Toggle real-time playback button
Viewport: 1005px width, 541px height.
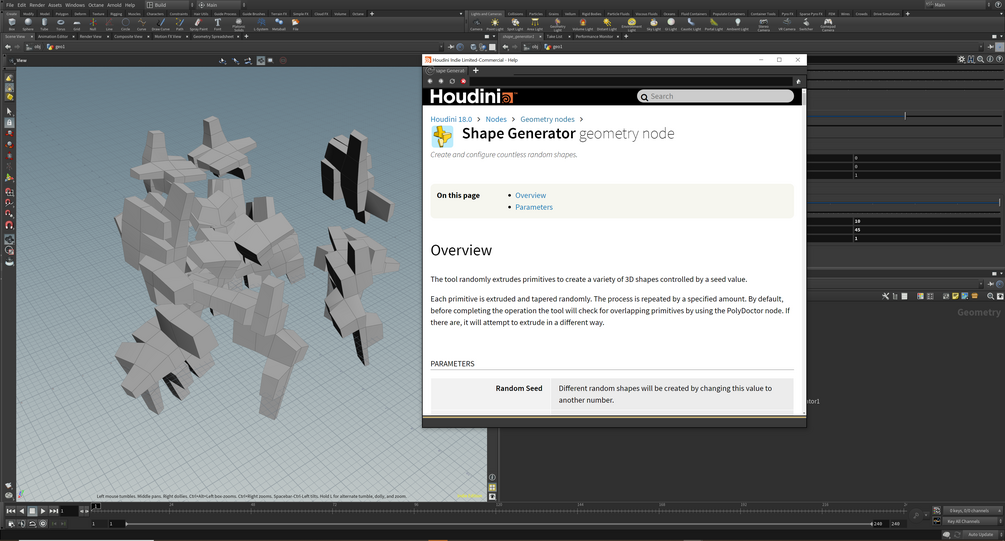point(43,524)
